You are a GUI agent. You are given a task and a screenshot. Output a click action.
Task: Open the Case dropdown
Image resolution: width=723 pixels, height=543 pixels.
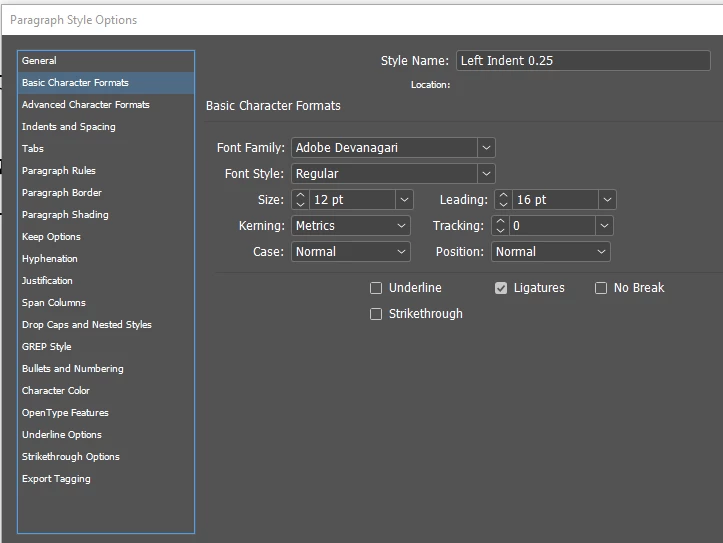click(x=351, y=252)
